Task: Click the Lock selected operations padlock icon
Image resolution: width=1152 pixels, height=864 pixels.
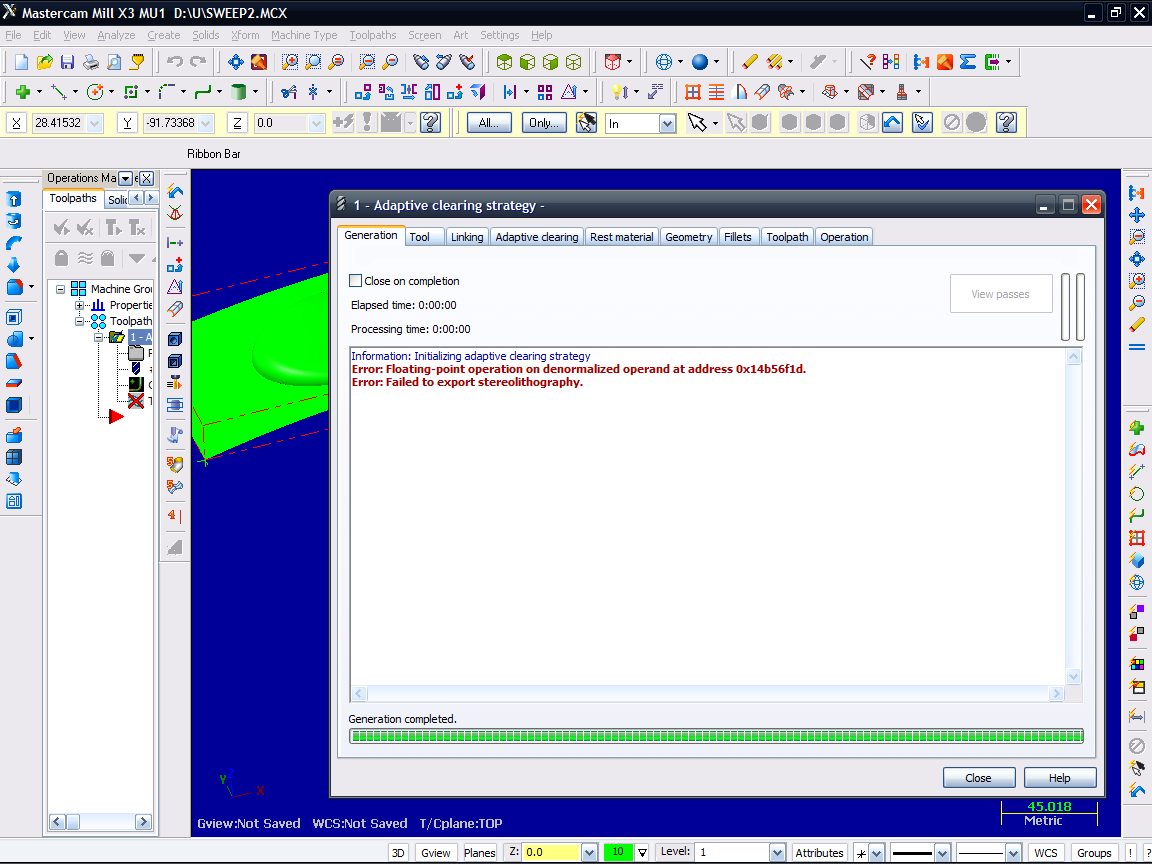Action: [x=62, y=258]
